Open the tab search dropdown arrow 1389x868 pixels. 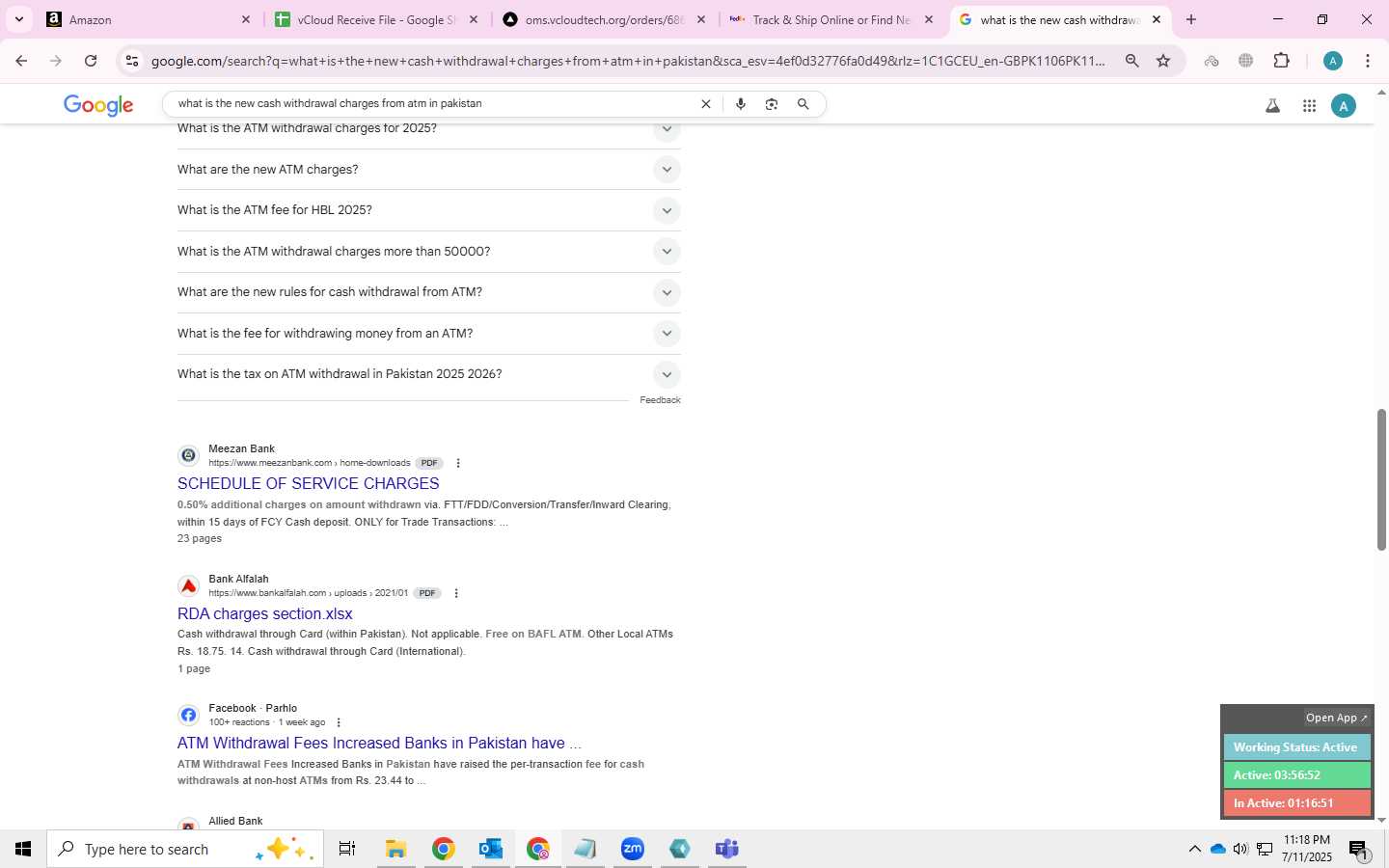pyautogui.click(x=18, y=19)
